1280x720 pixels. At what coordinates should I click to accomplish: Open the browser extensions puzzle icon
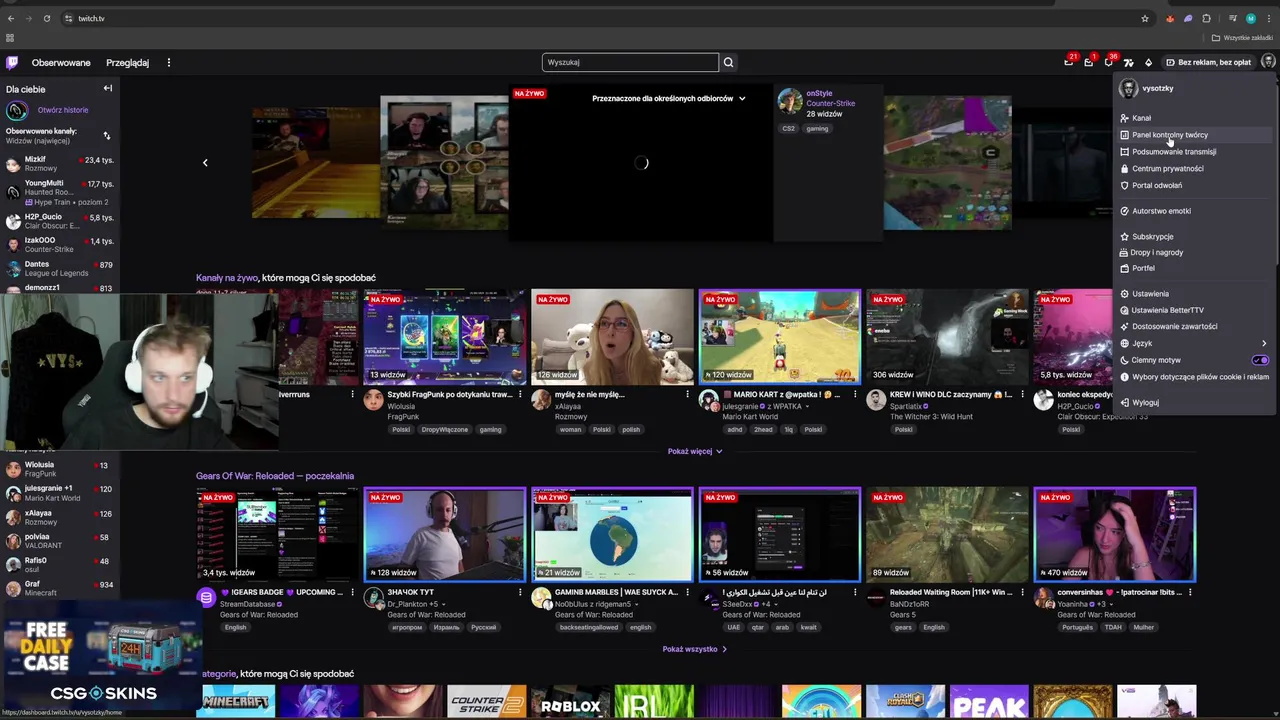coord(1206,18)
